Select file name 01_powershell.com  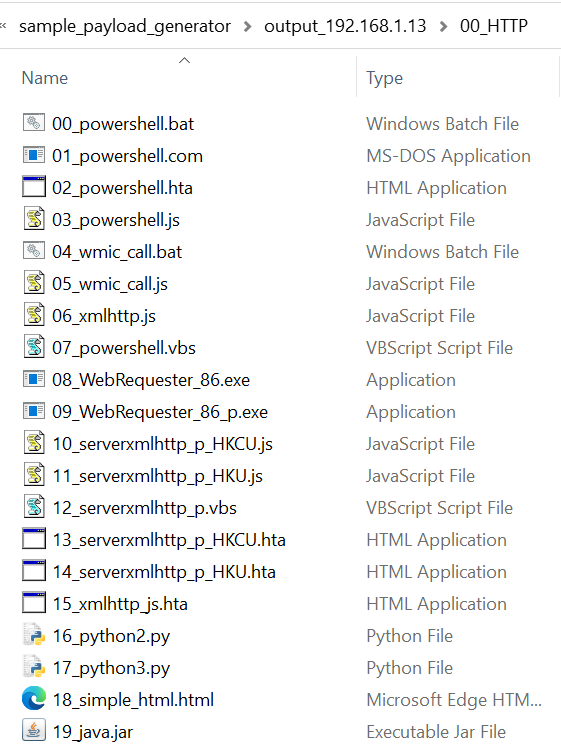click(x=127, y=156)
